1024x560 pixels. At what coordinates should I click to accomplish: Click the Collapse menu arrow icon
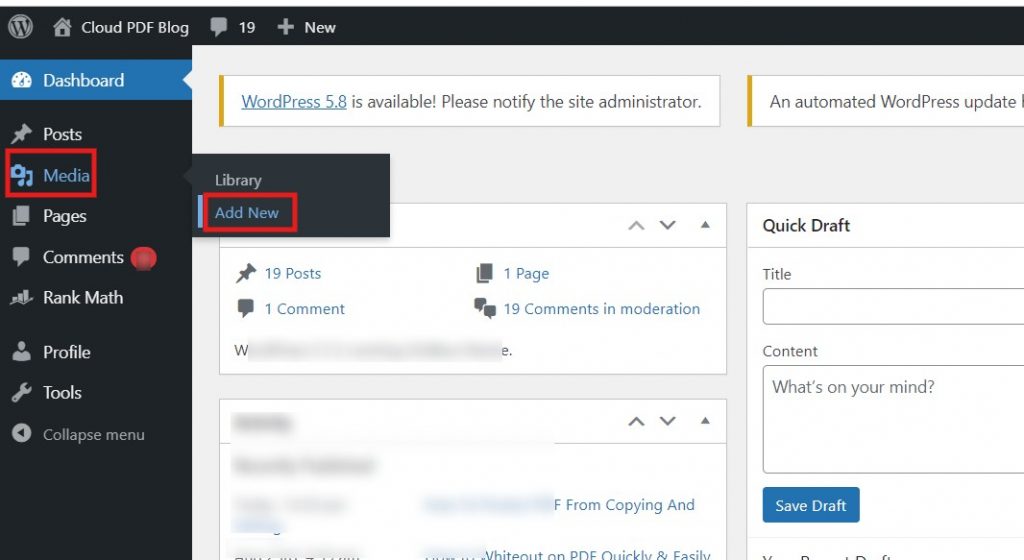(x=22, y=433)
